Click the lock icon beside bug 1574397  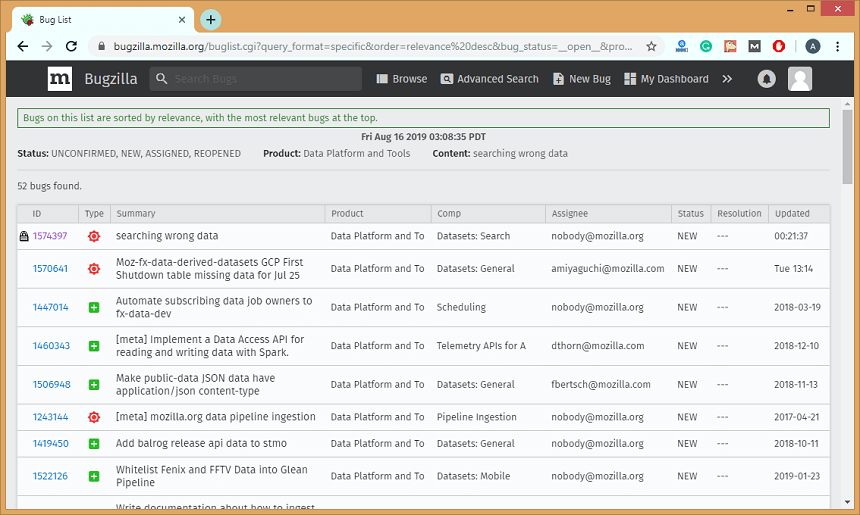tap(24, 236)
